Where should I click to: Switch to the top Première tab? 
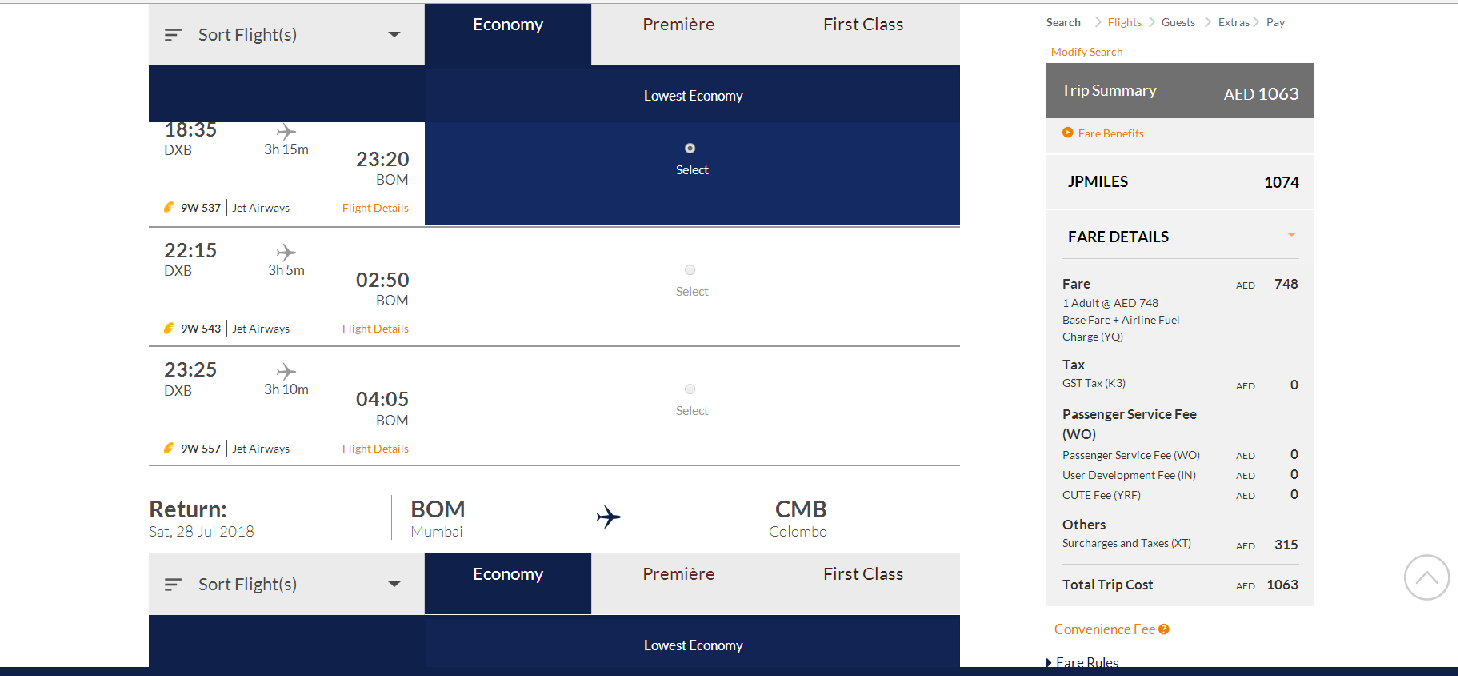click(678, 25)
